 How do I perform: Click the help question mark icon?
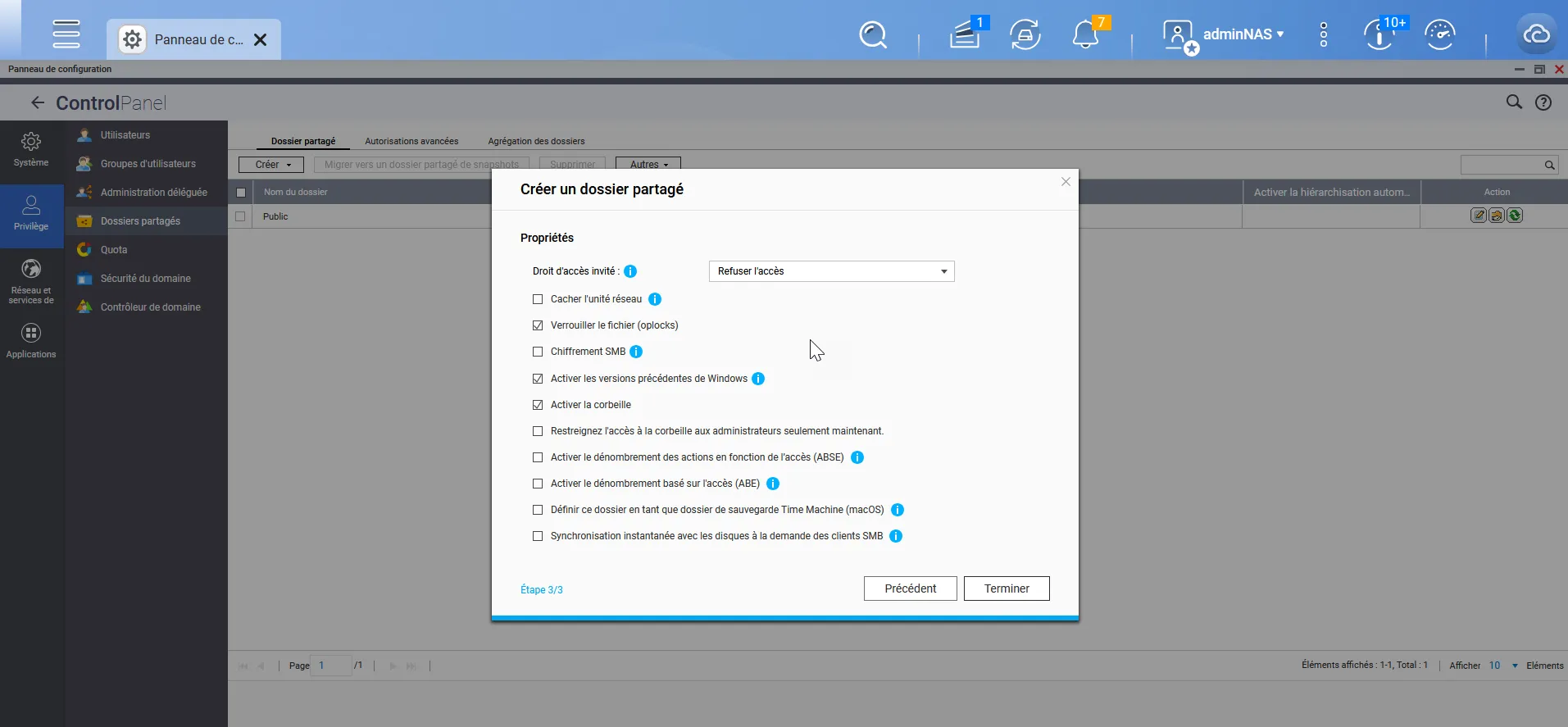coord(1543,102)
